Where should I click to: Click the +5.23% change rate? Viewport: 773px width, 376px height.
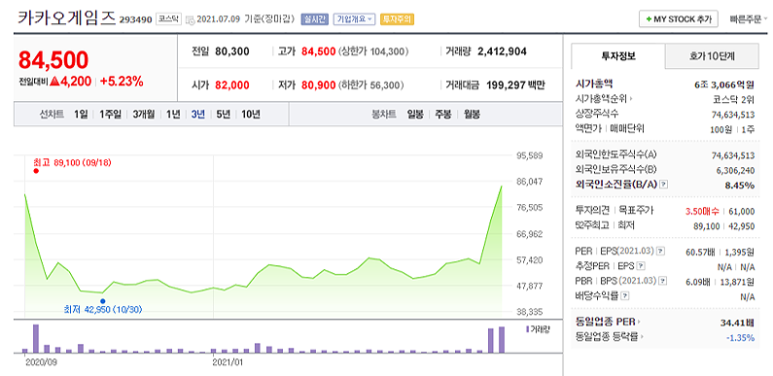pyautogui.click(x=122, y=81)
